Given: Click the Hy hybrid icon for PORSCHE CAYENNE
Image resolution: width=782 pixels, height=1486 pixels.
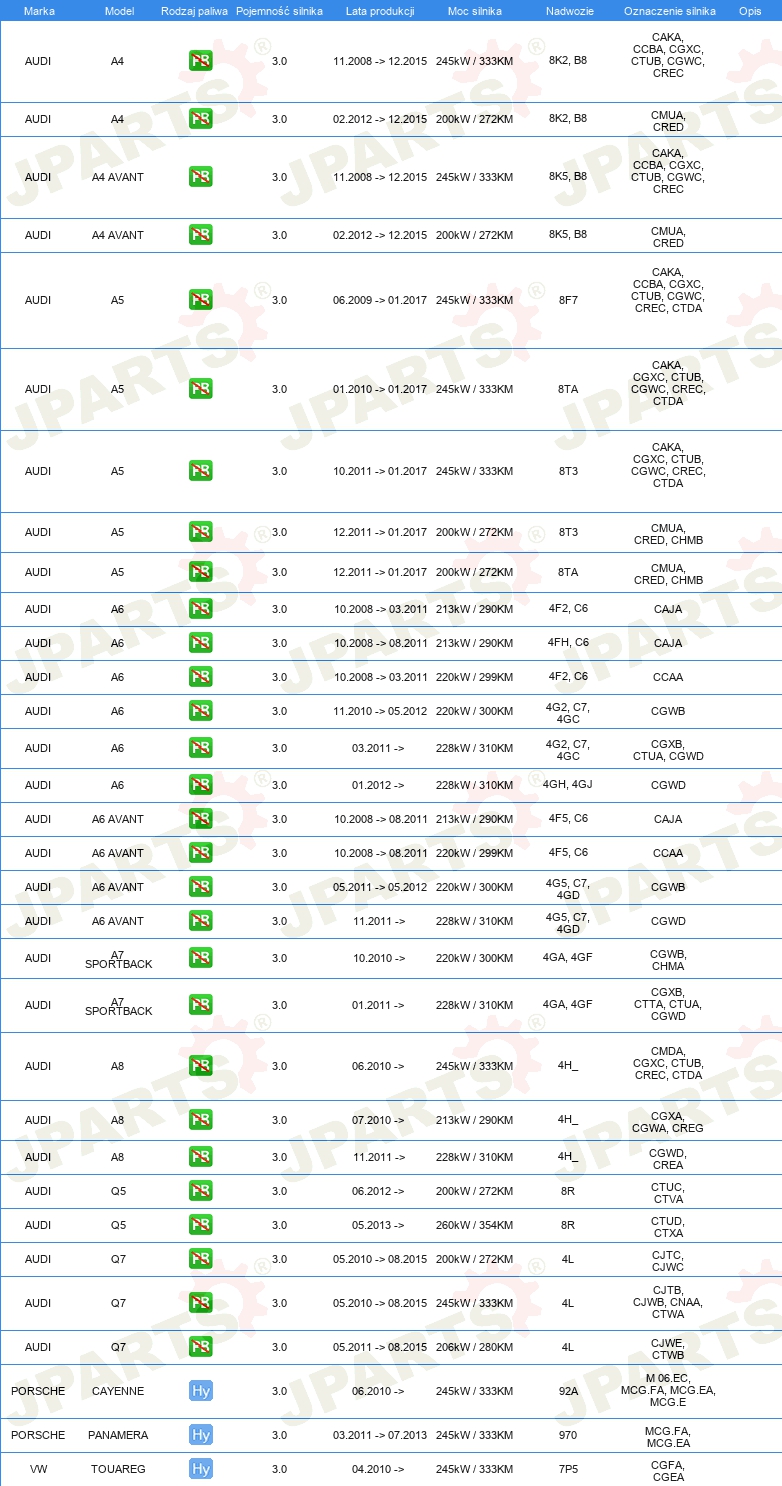Looking at the screenshot, I should coord(201,1391).
